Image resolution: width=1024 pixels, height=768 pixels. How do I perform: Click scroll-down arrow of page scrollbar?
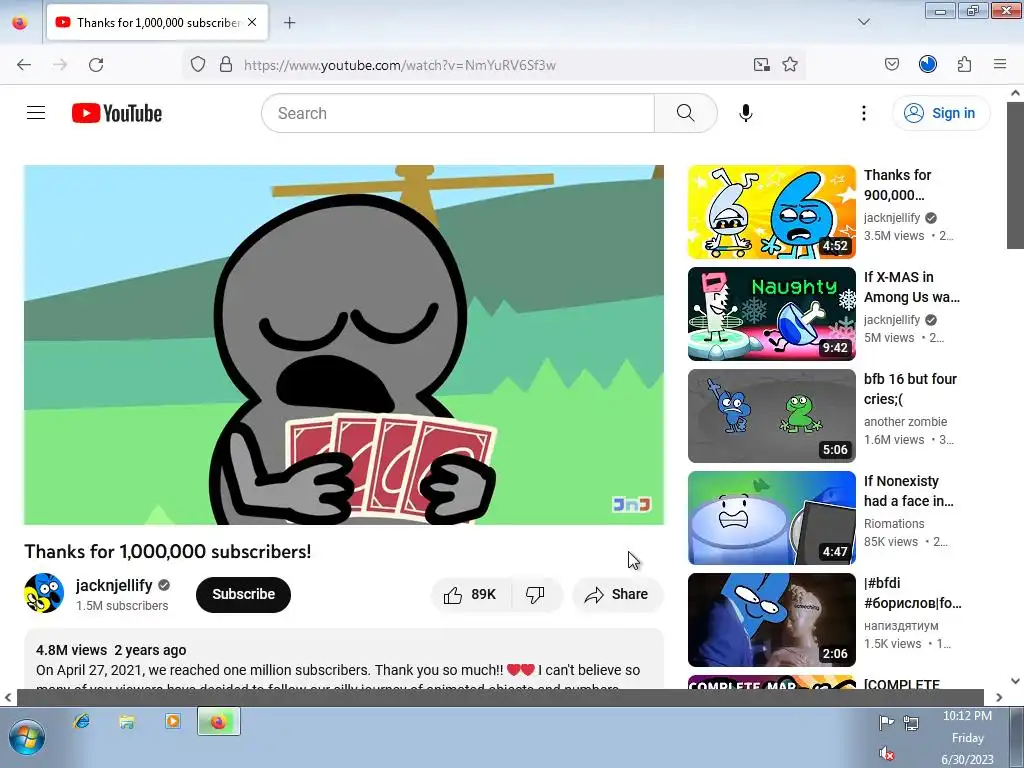pyautogui.click(x=1015, y=681)
